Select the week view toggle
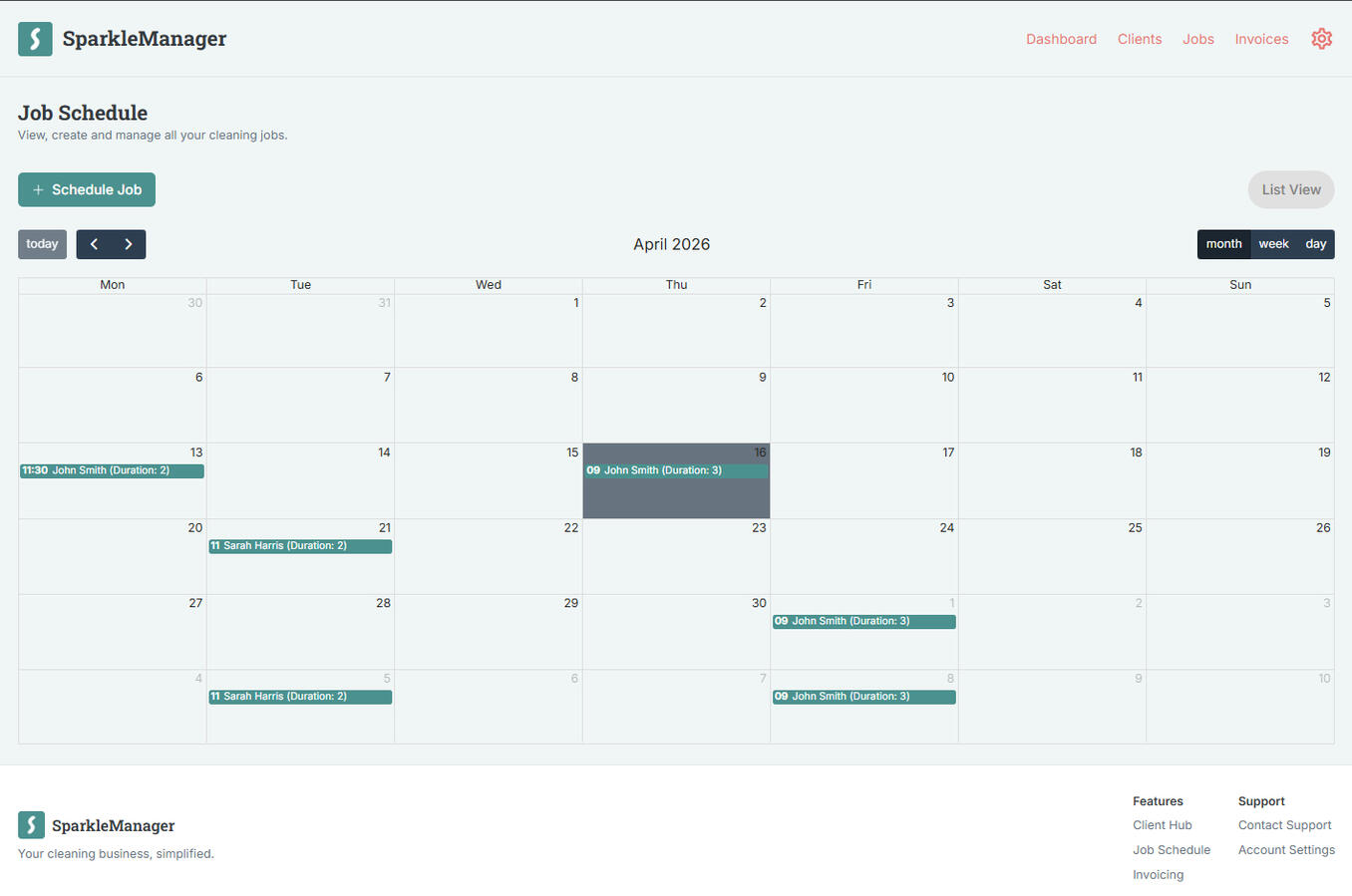The width and height of the screenshot is (1352, 896). (1273, 243)
